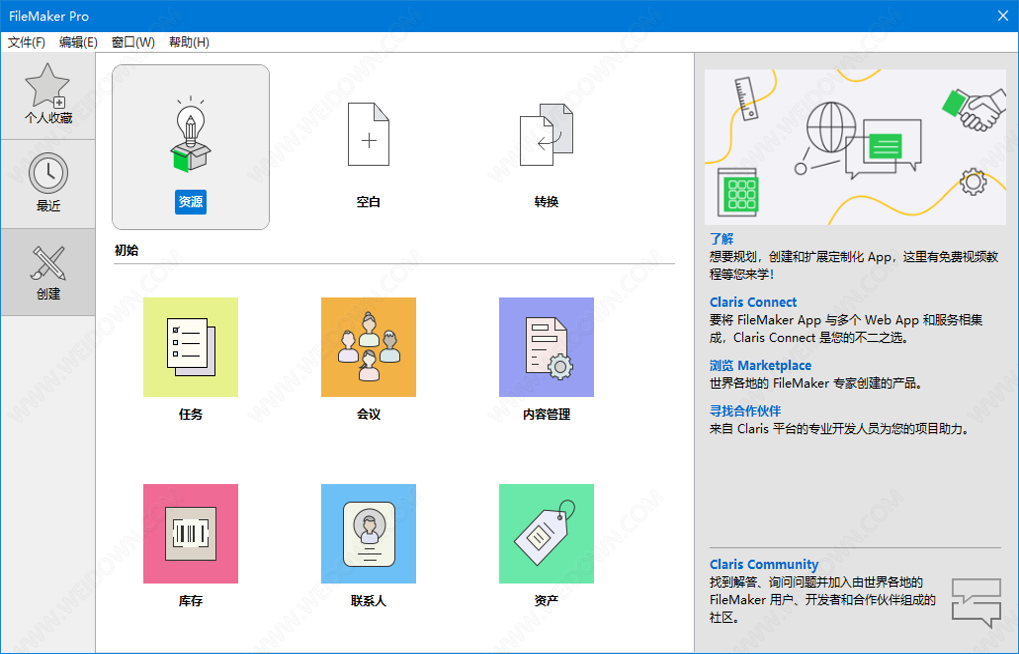The image size is (1019, 654).
Task: Open the 帮助(H) menu
Action: [189, 42]
